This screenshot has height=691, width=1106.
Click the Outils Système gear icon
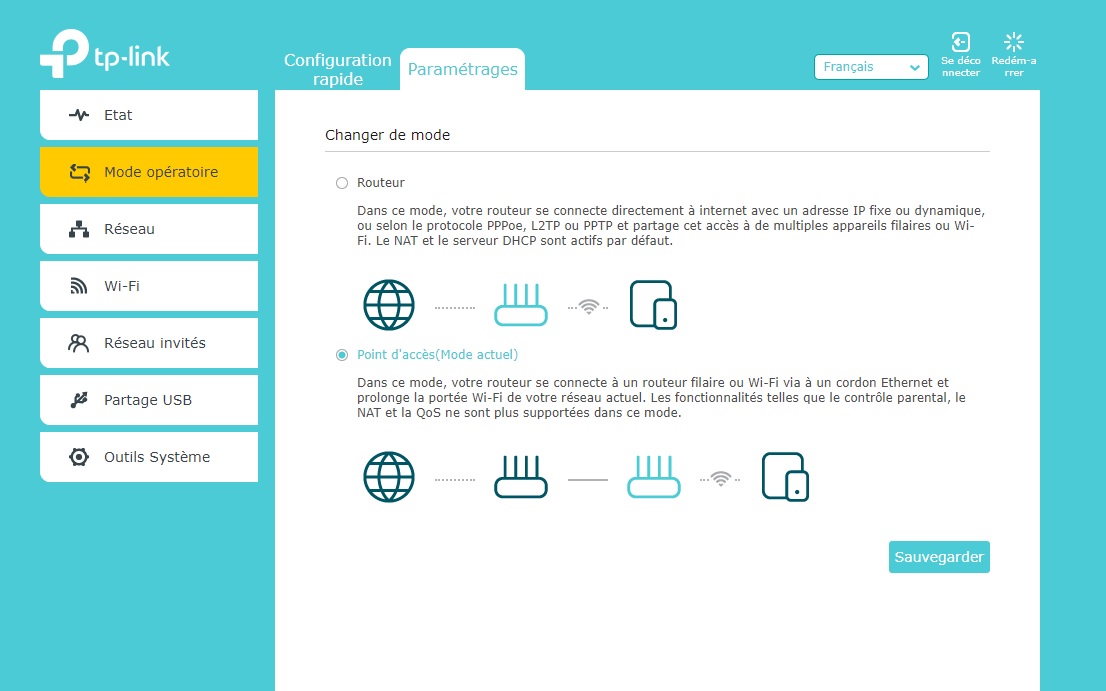[79, 457]
